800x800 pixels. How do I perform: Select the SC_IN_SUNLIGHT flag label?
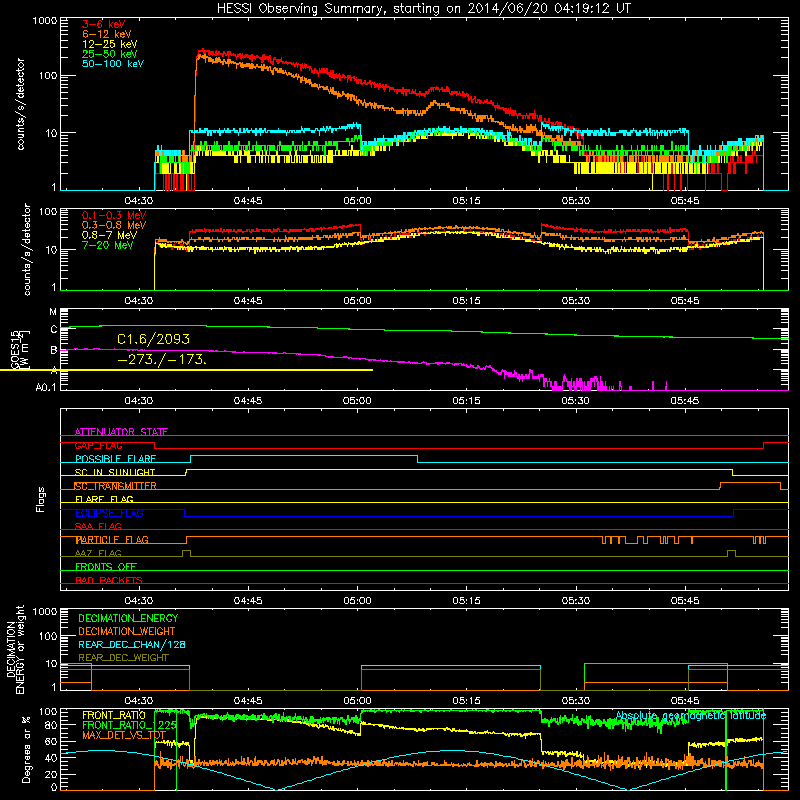coord(115,472)
